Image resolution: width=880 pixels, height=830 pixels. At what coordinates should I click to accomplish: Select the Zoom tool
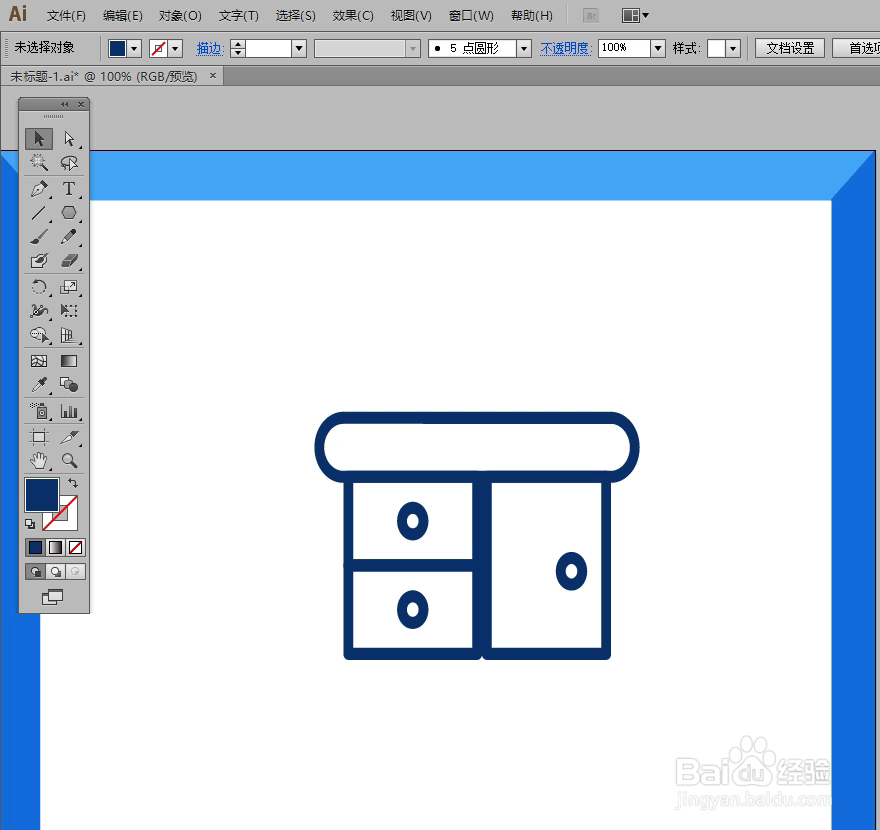(69, 461)
